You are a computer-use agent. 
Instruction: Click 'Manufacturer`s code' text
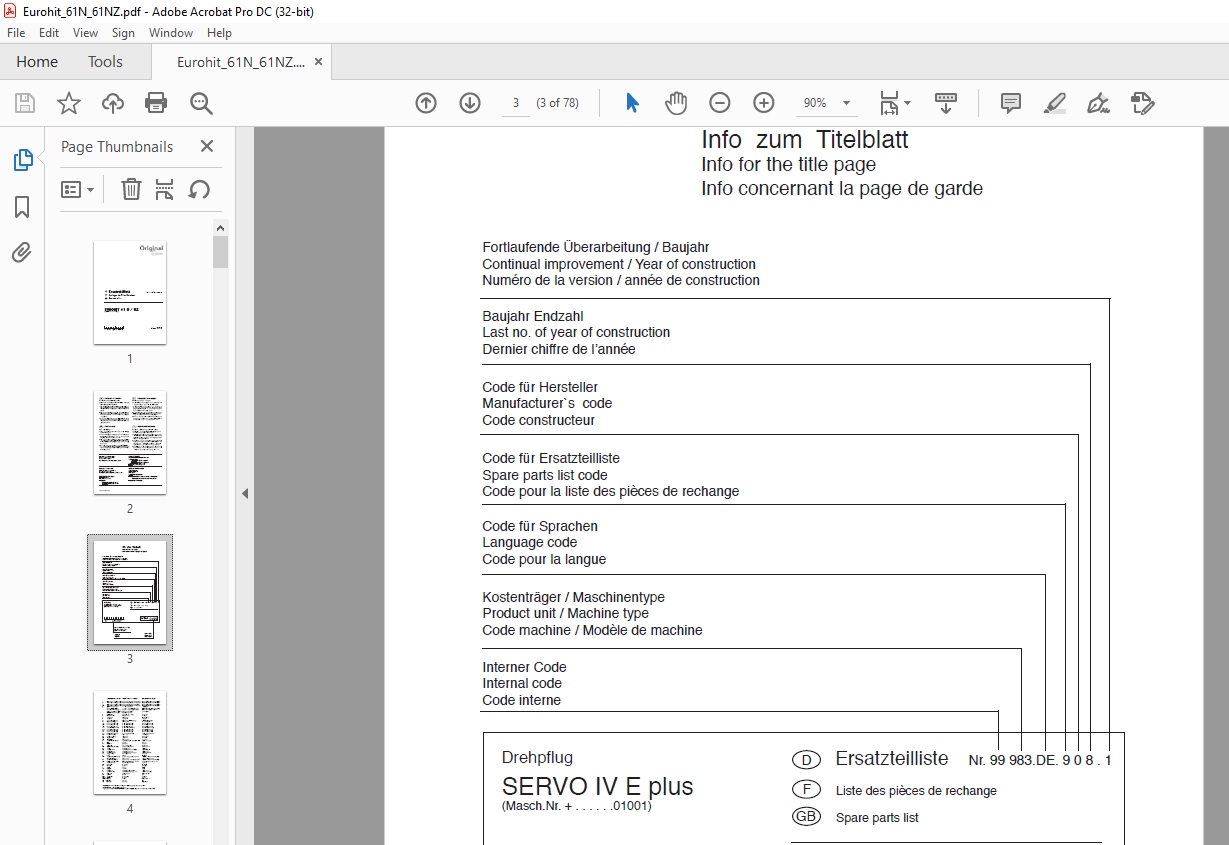[x=547, y=404]
